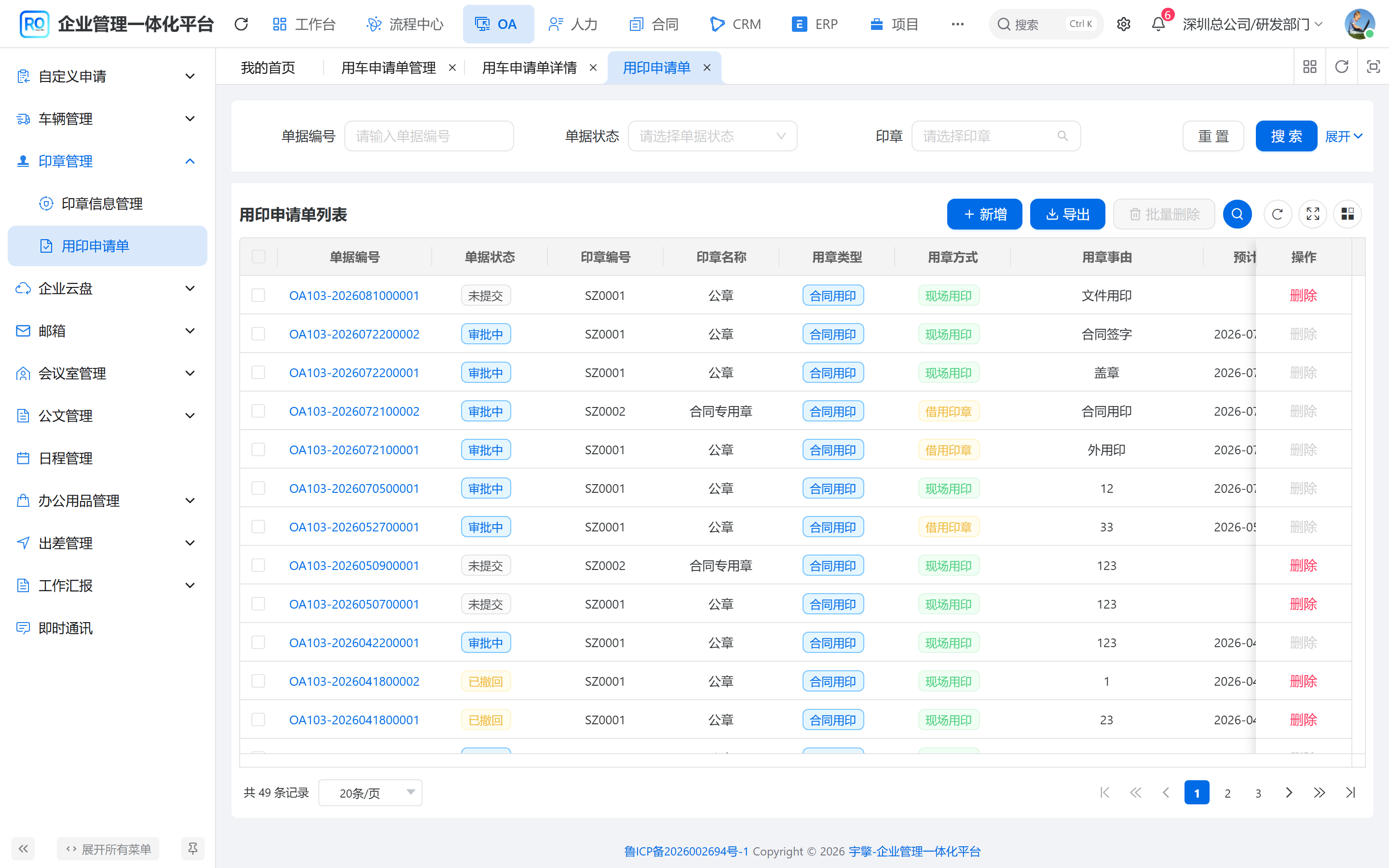Click the refresh icon beside the platform title
1389x868 pixels.
click(241, 24)
